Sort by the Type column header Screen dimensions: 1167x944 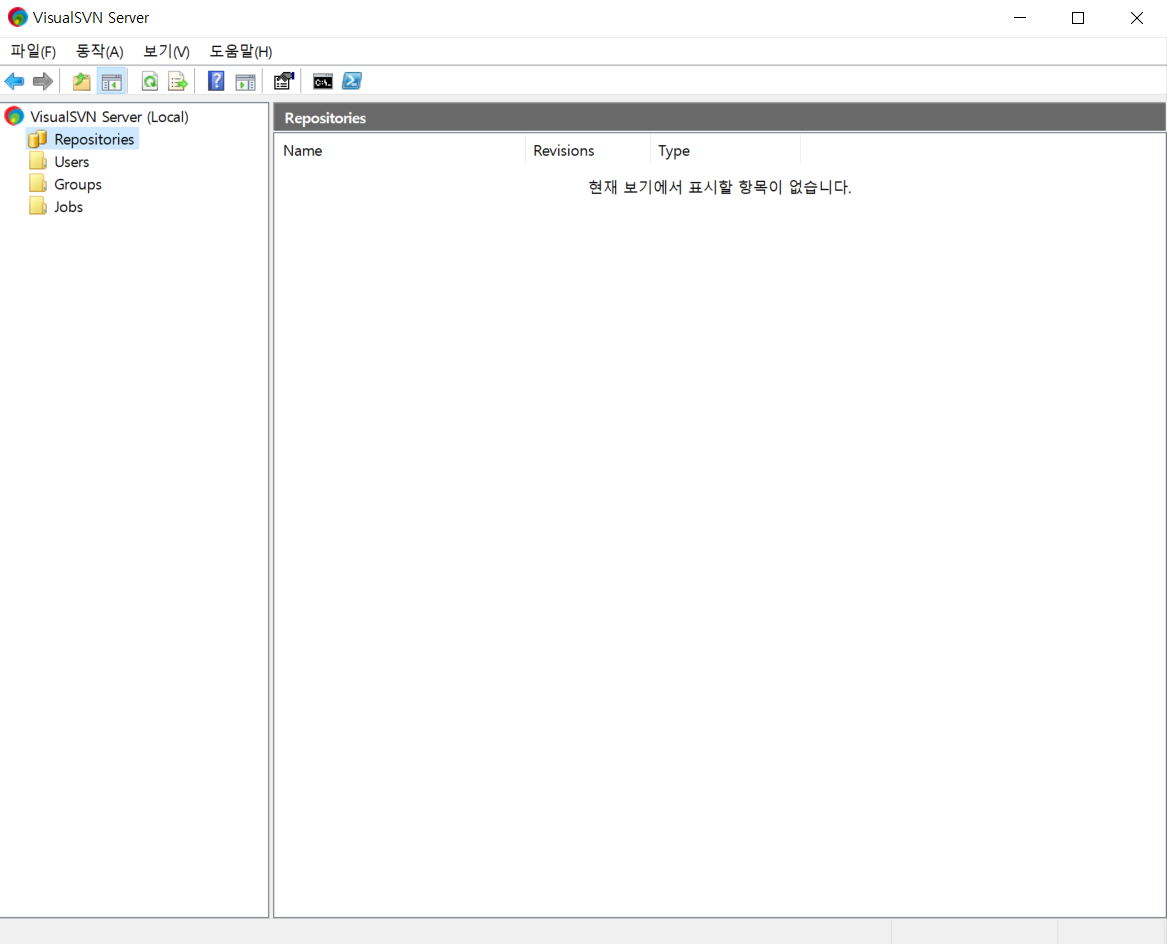click(725, 150)
